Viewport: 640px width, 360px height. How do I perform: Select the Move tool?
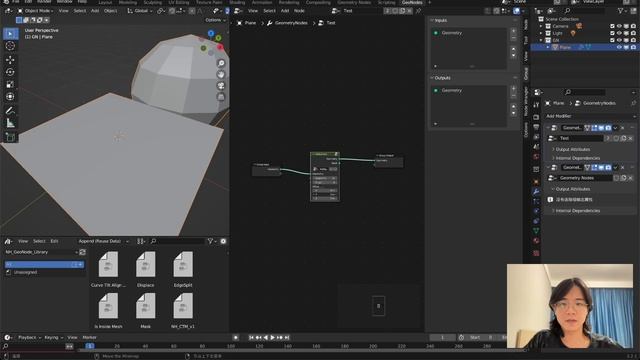point(10,60)
